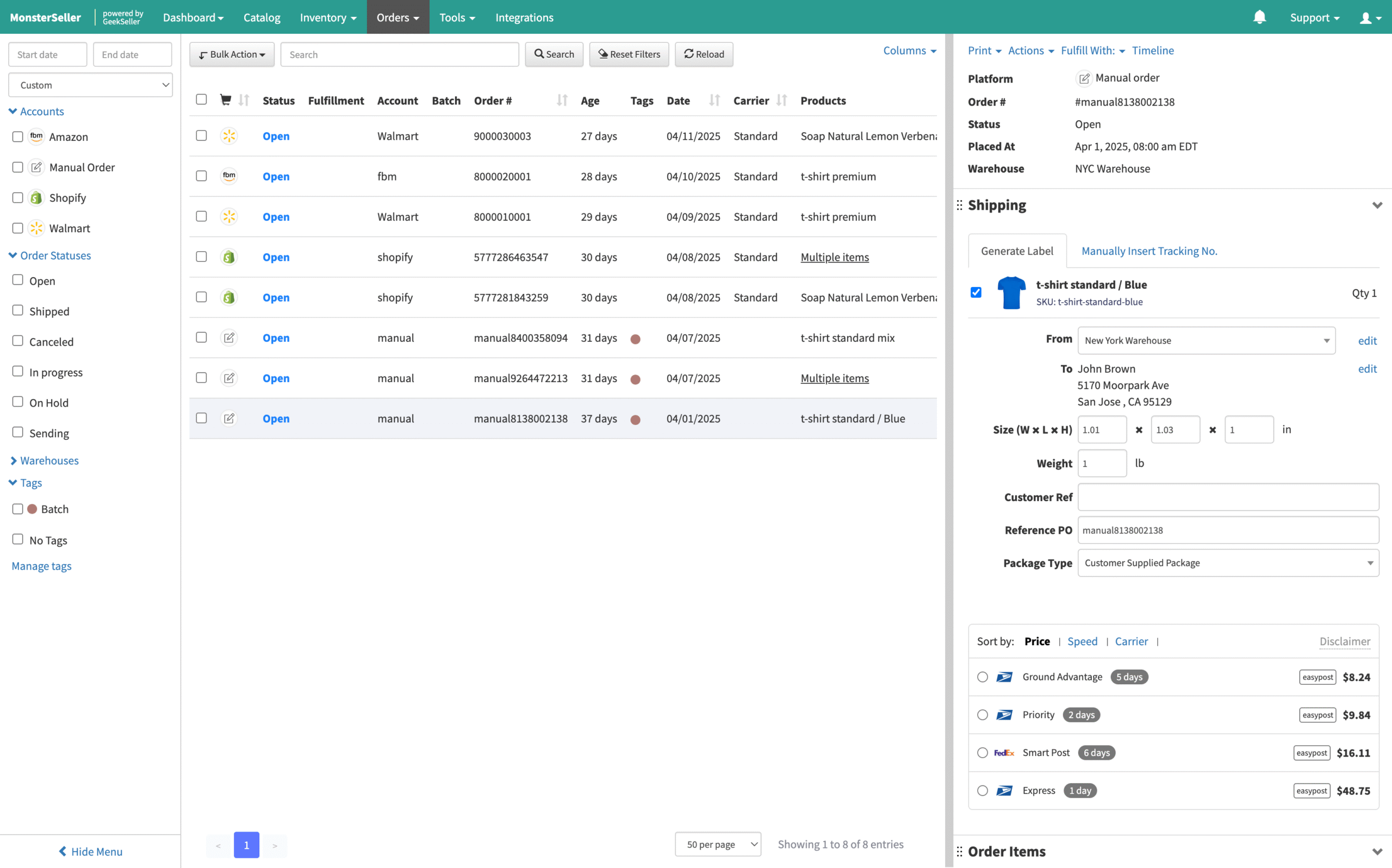Open the Bulk Action dropdown
Image resolution: width=1392 pixels, height=868 pixels.
pos(232,54)
